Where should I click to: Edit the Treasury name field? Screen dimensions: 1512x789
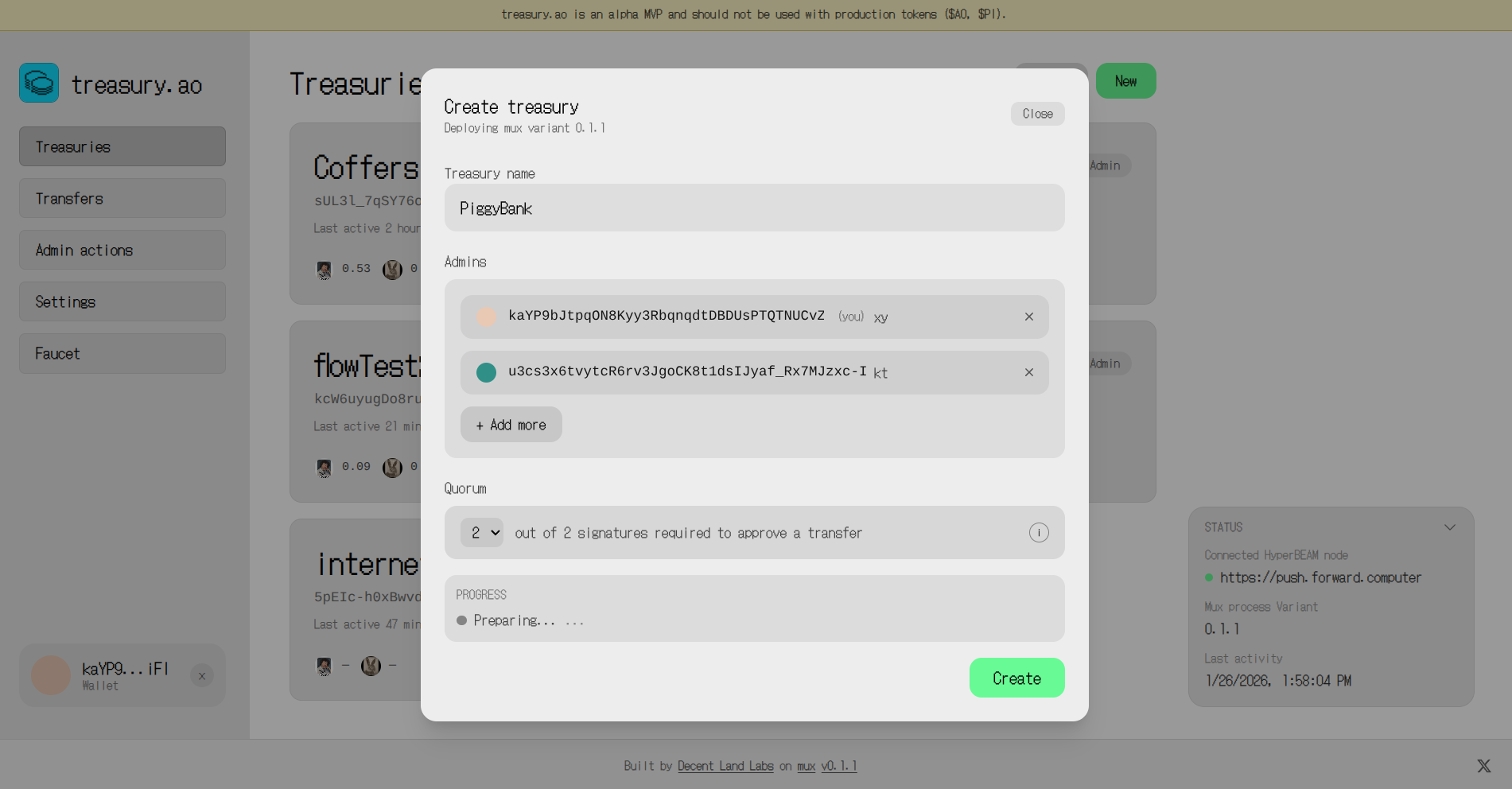pyautogui.click(x=754, y=208)
